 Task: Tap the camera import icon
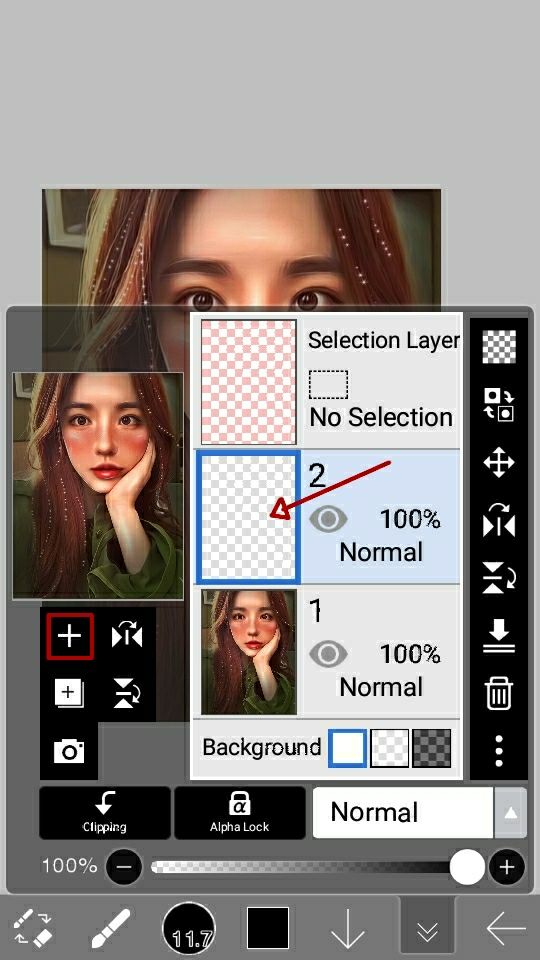(x=69, y=751)
